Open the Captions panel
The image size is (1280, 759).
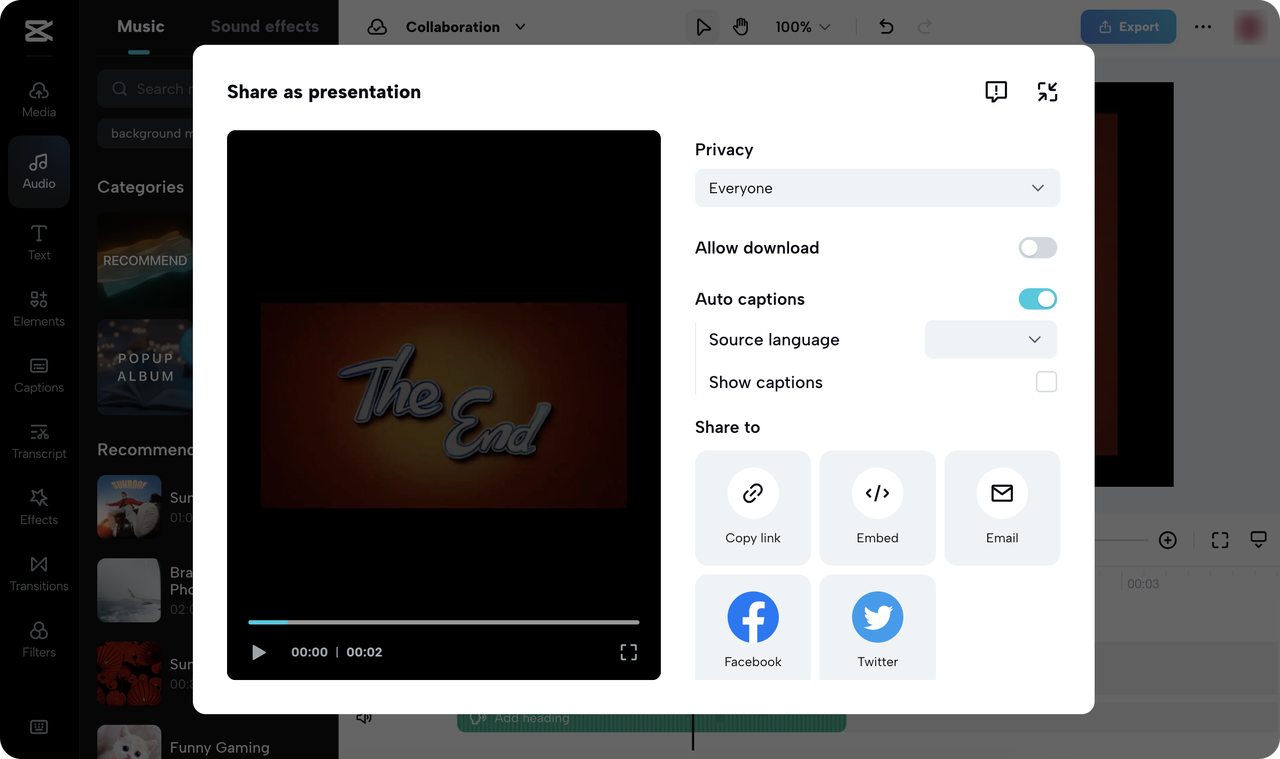[39, 375]
